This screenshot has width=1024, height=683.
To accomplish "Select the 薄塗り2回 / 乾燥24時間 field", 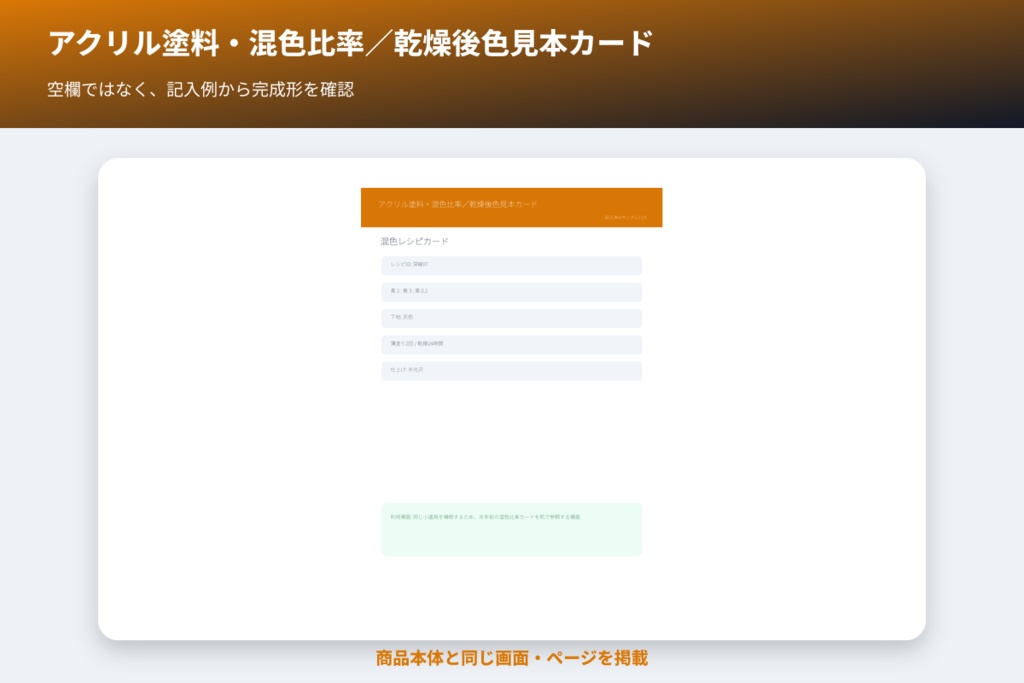I will coord(511,344).
